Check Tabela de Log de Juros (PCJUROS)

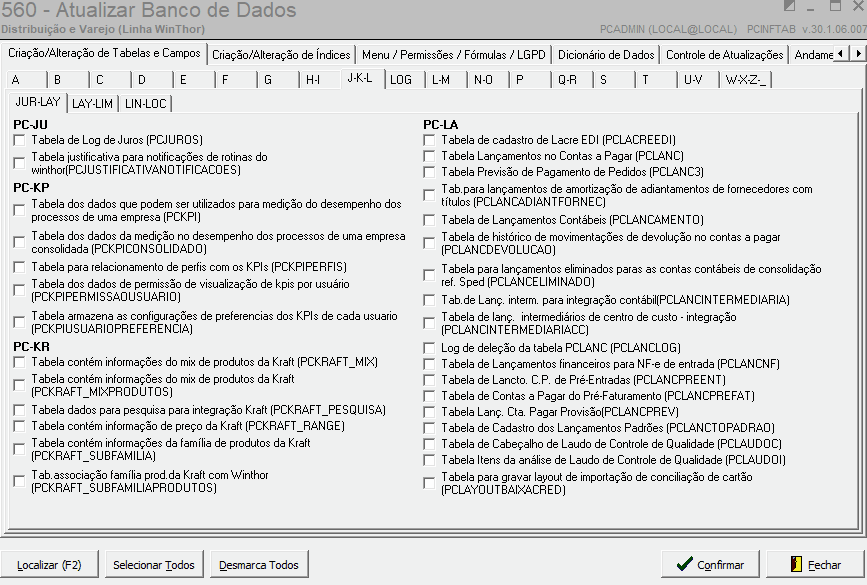point(19,140)
